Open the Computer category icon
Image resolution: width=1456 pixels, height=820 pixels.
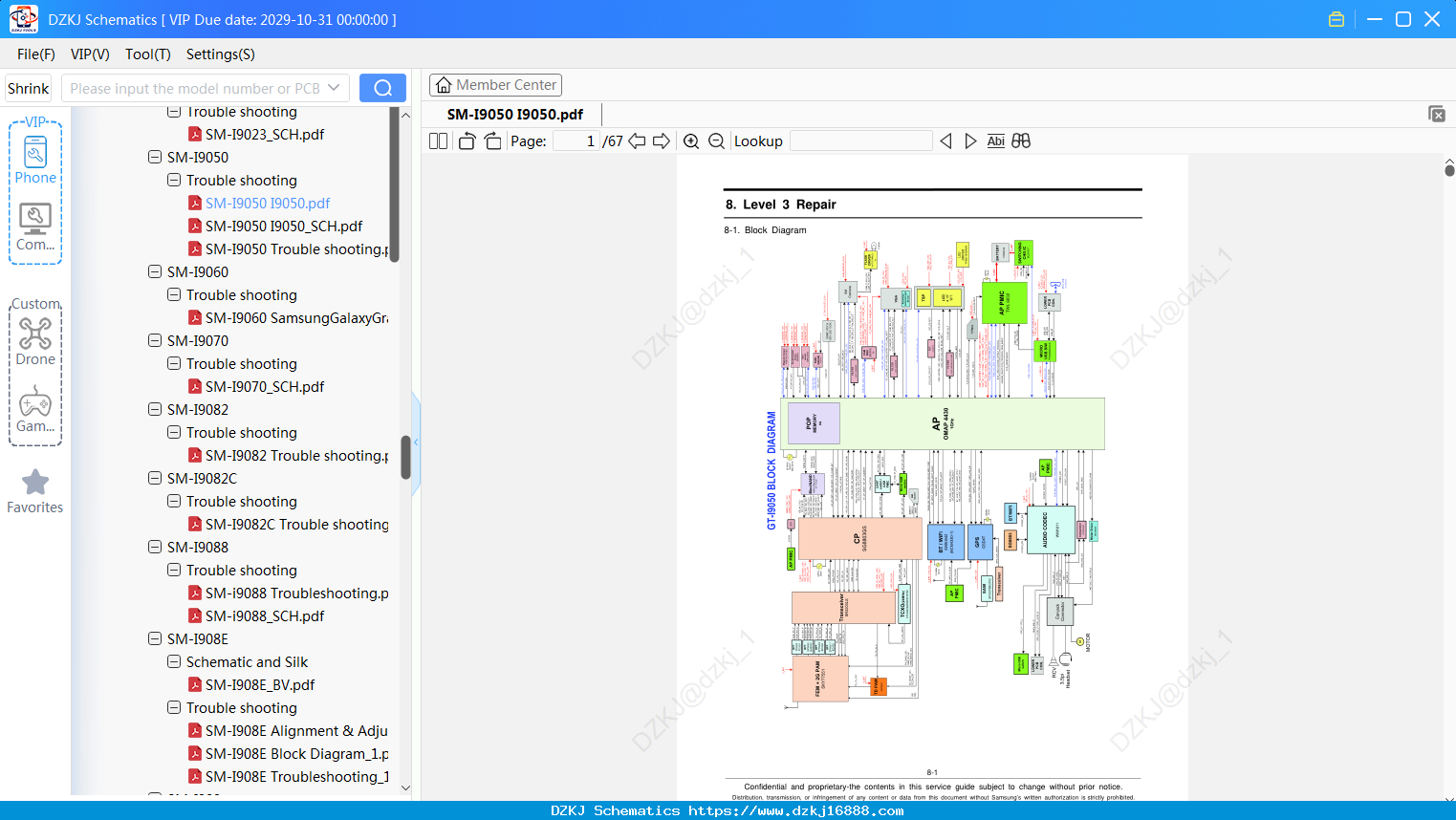(35, 227)
